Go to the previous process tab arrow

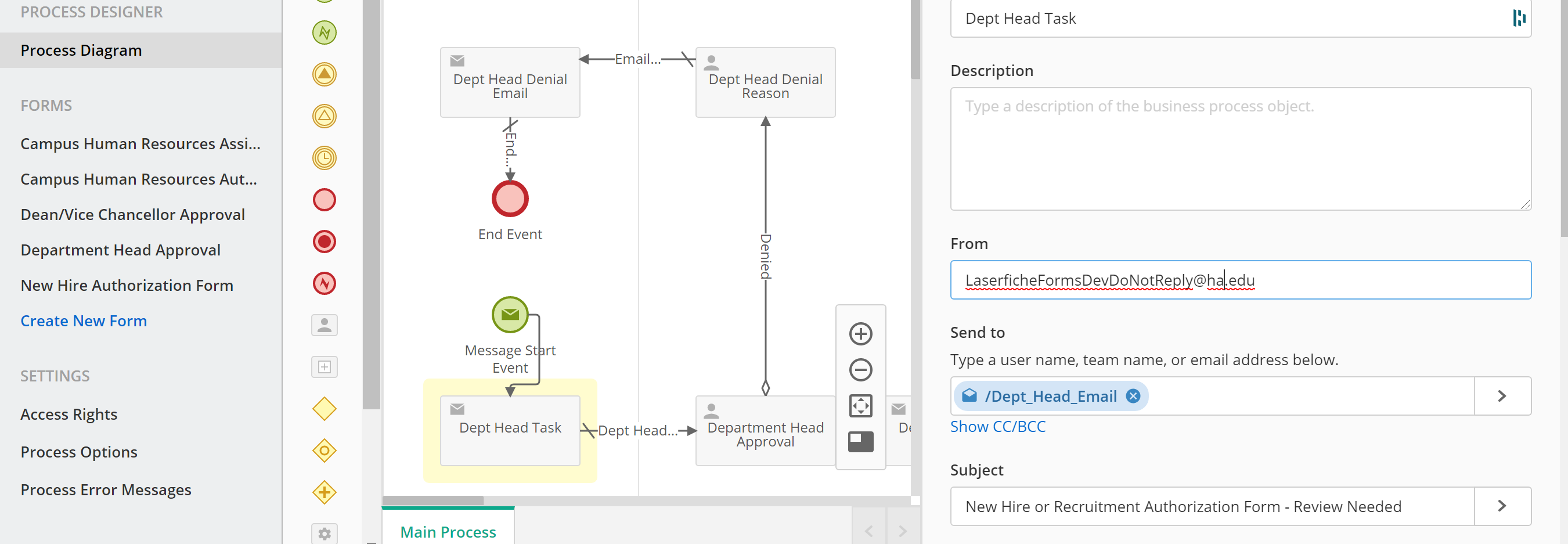coord(869,531)
